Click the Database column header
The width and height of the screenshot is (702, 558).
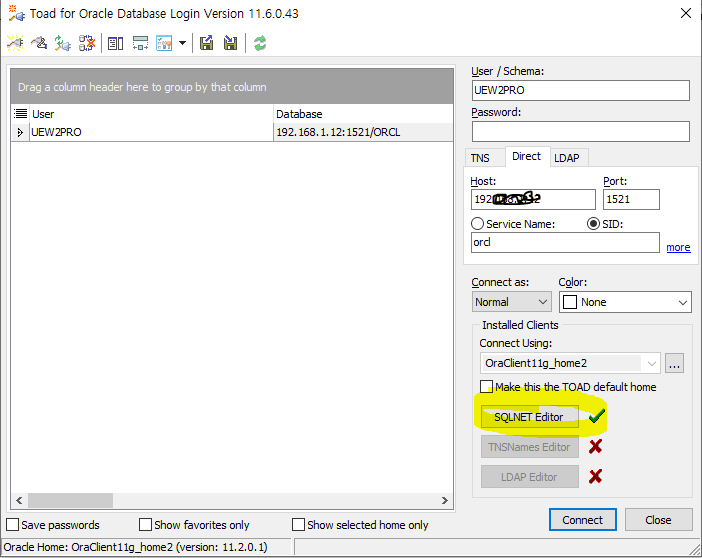(x=363, y=114)
